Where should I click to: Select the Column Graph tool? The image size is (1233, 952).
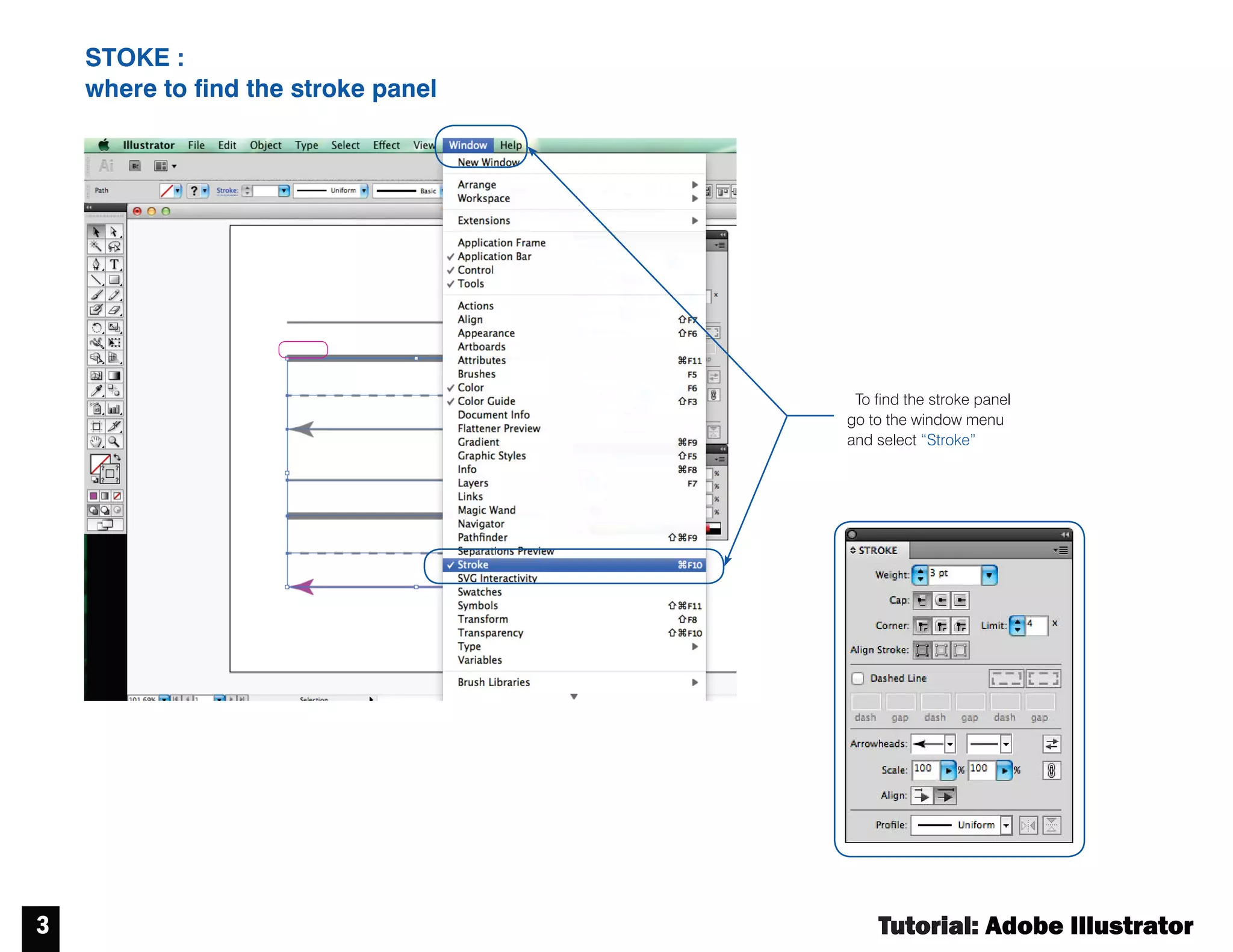tap(114, 409)
